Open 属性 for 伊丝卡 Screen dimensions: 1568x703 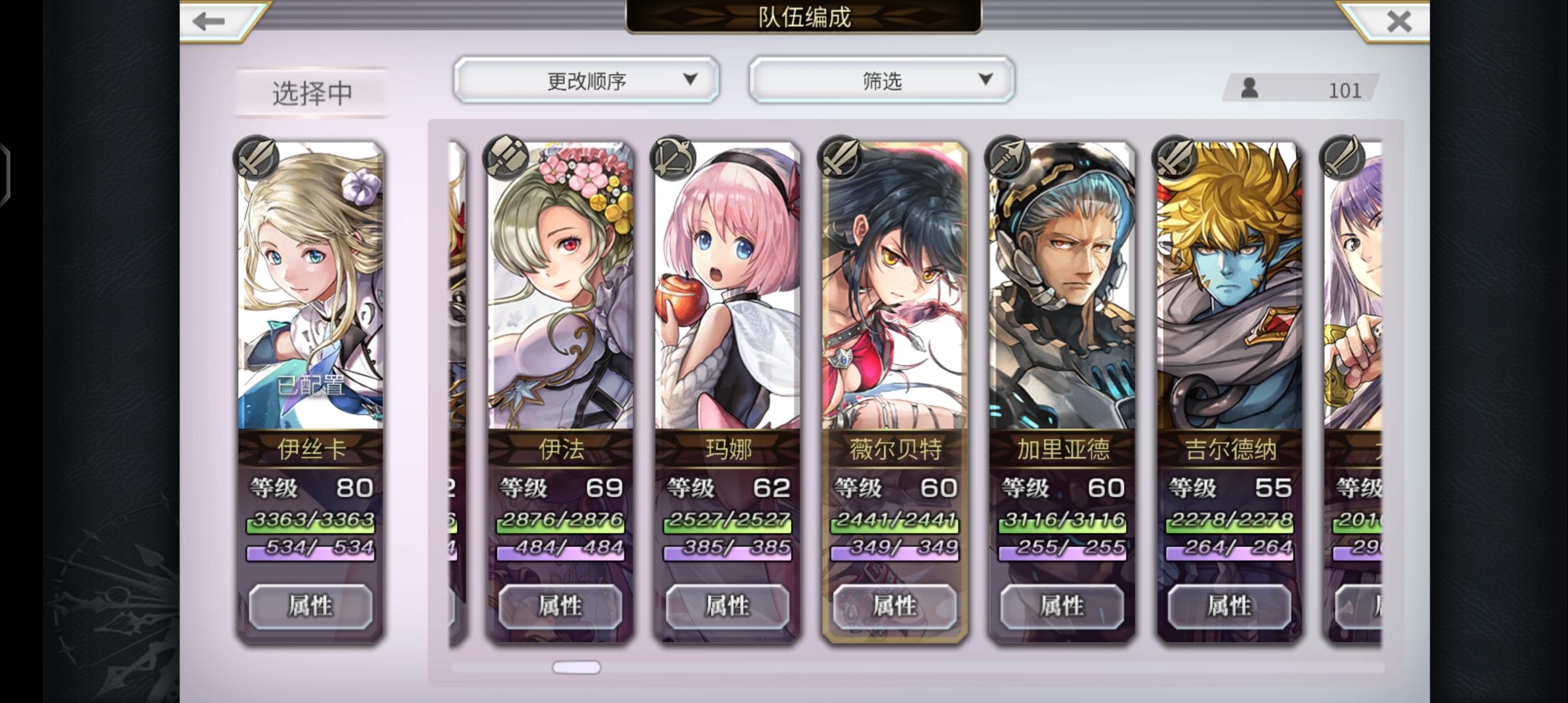311,606
